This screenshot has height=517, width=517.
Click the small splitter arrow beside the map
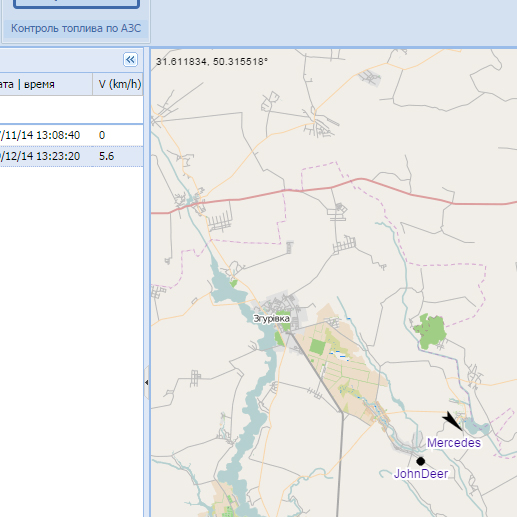(x=146, y=383)
